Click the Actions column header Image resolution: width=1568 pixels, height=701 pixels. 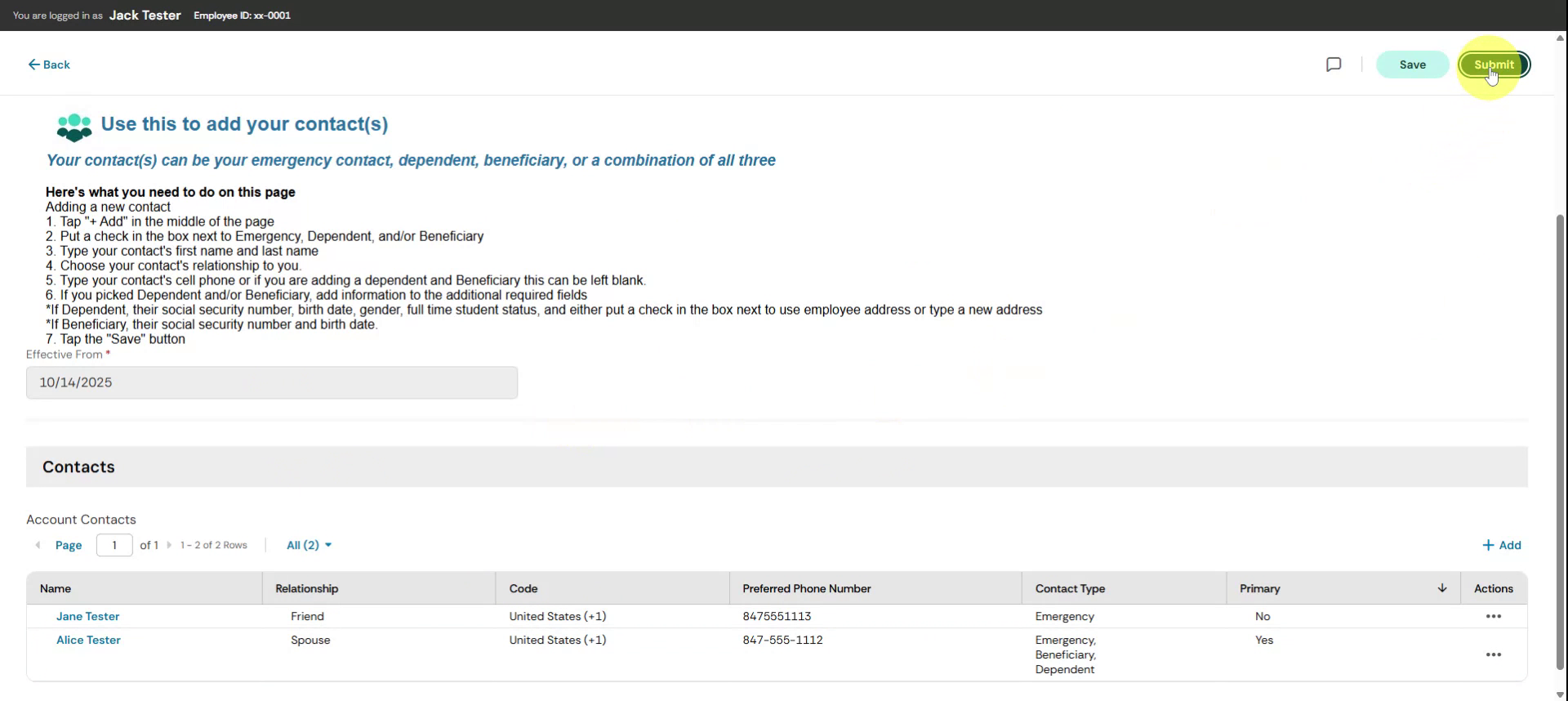pyautogui.click(x=1493, y=588)
